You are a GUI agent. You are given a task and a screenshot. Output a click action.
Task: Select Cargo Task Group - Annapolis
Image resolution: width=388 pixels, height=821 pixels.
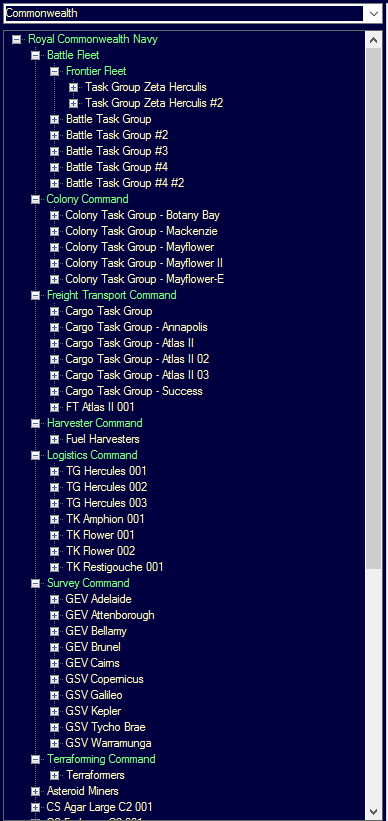tap(136, 327)
